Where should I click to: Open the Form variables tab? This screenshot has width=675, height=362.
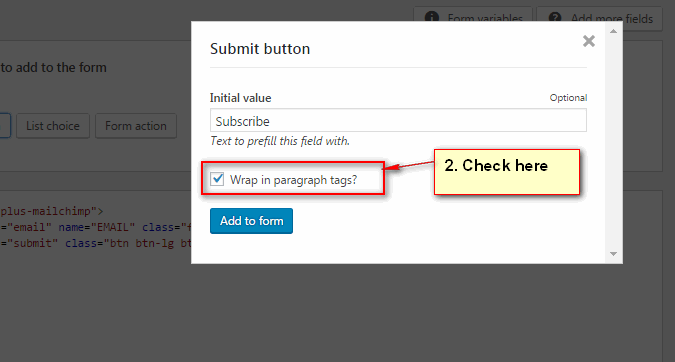473,19
